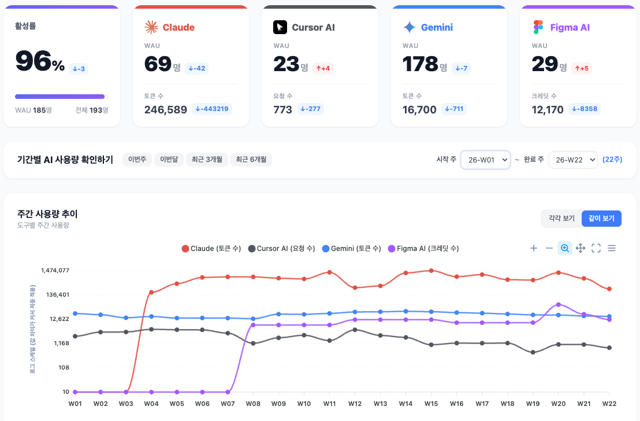This screenshot has height=421, width=640.
Task: Open the 시작 주 26-W01 dropdown
Action: tap(485, 160)
